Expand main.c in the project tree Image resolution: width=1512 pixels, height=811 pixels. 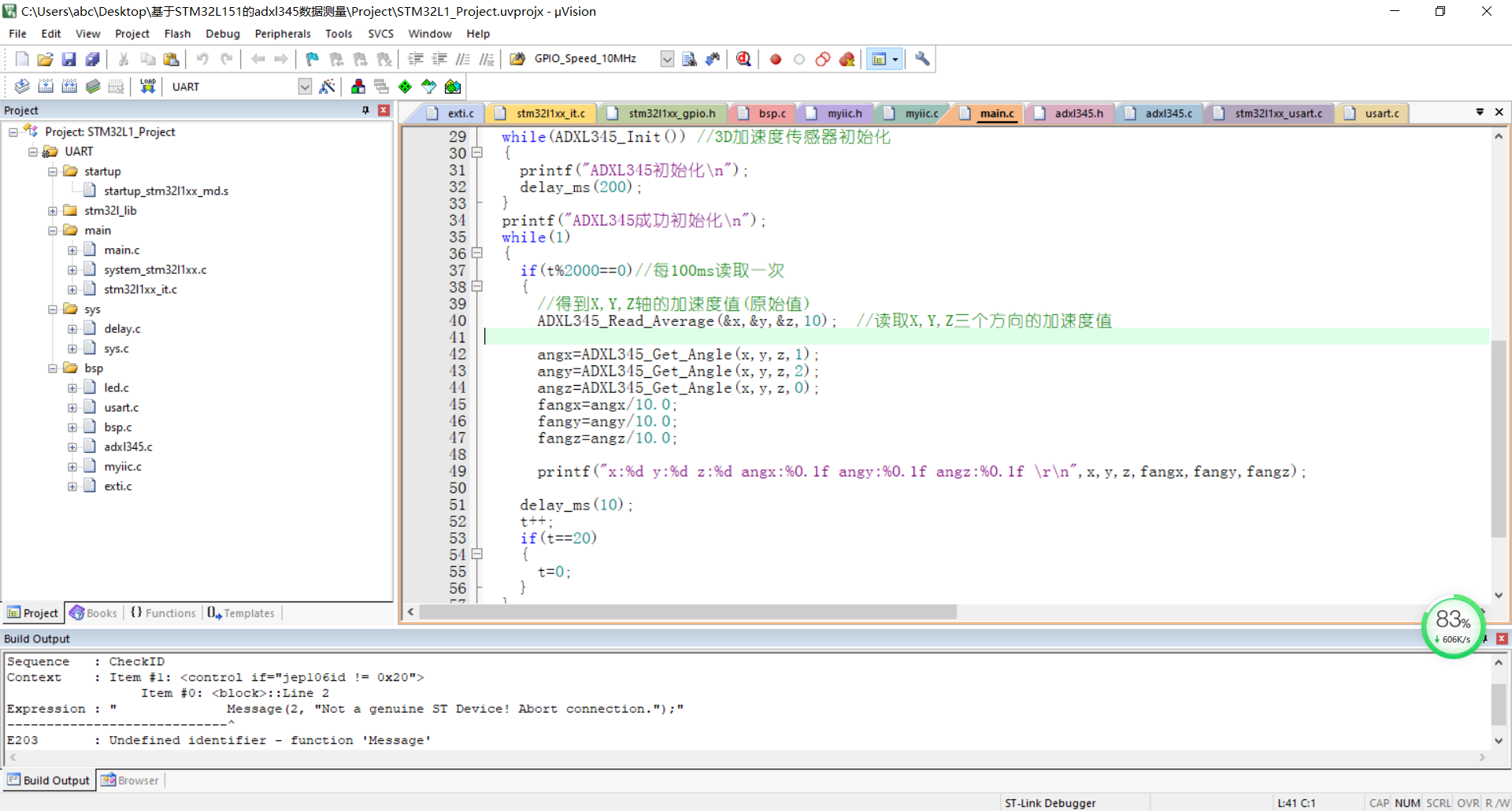pos(72,250)
